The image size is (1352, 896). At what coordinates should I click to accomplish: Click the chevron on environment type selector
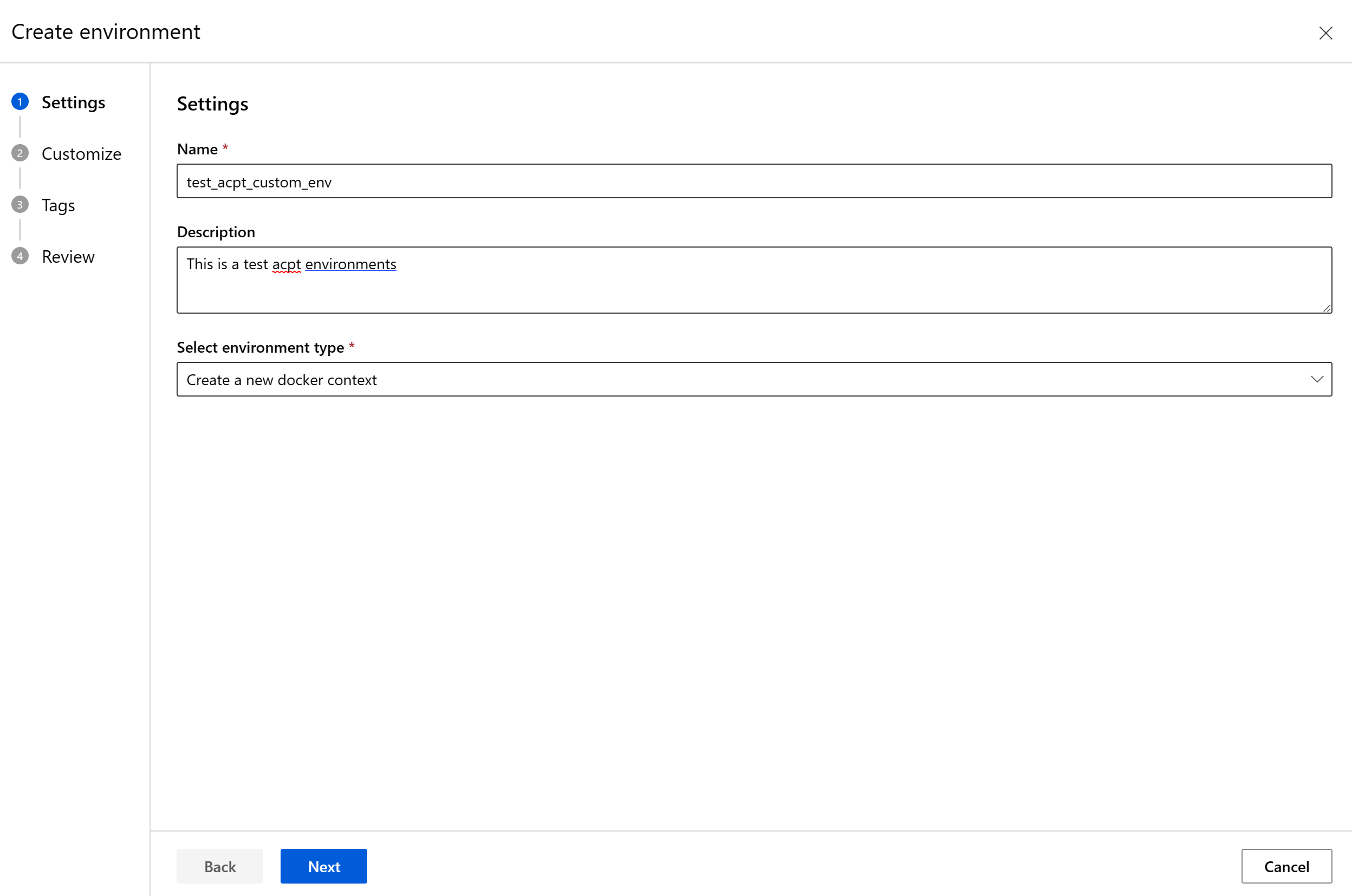(1317, 379)
